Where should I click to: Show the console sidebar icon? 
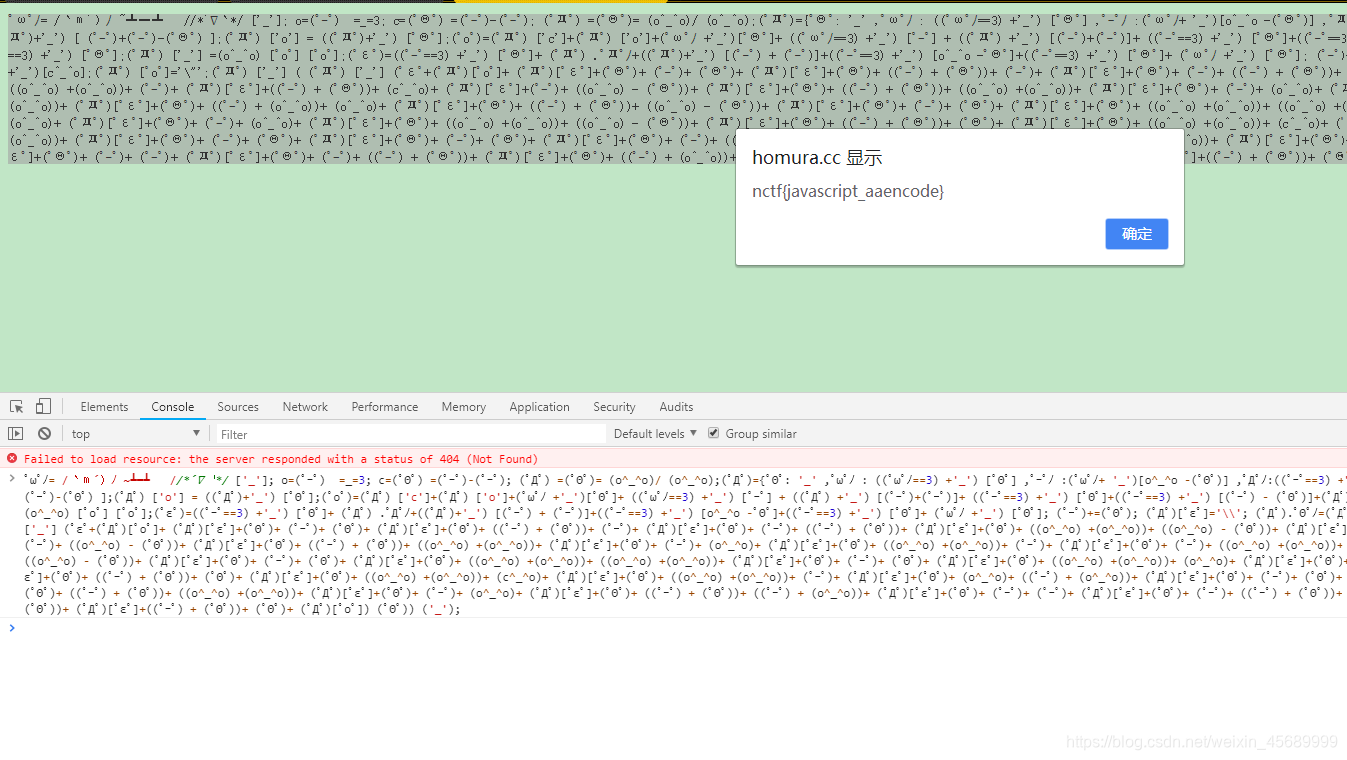pyautogui.click(x=15, y=433)
